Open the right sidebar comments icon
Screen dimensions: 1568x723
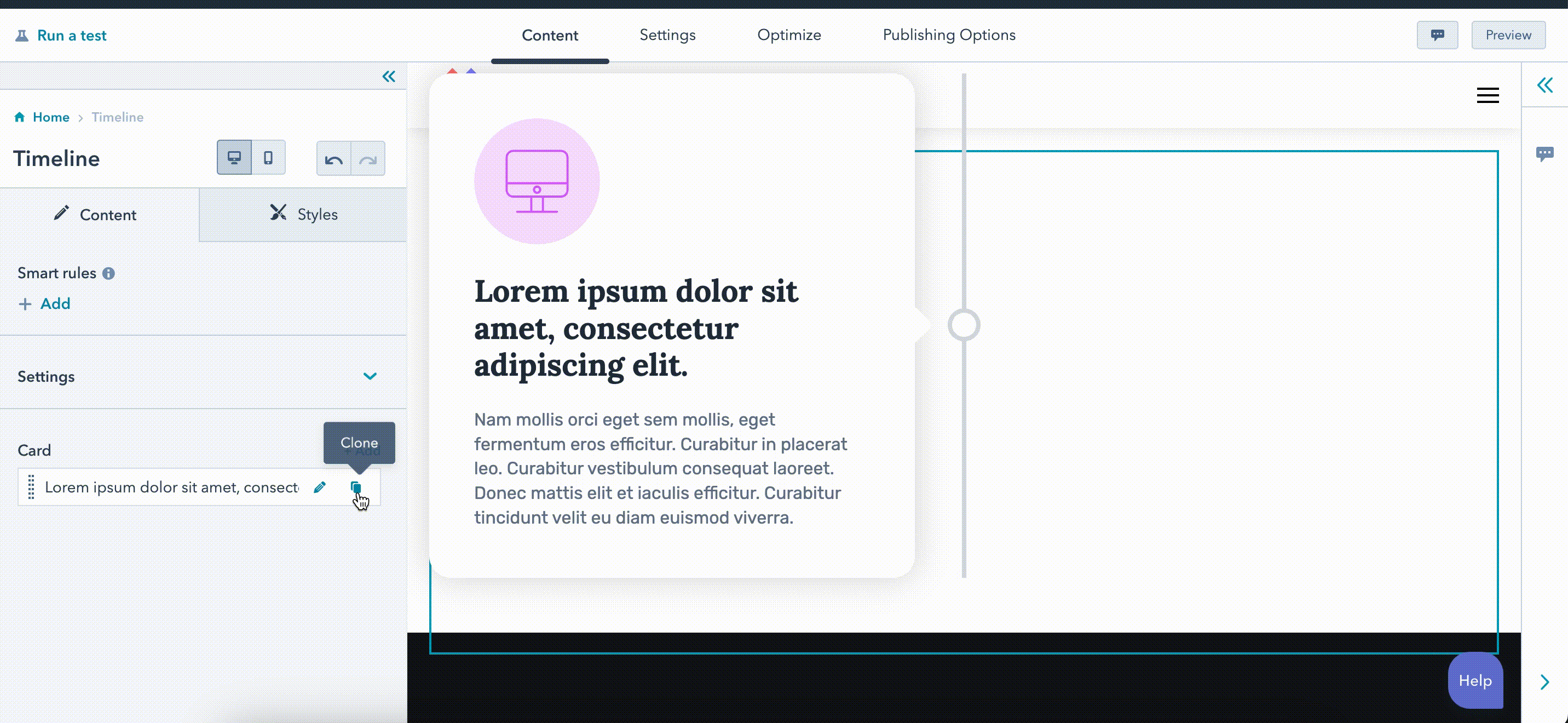(x=1544, y=153)
